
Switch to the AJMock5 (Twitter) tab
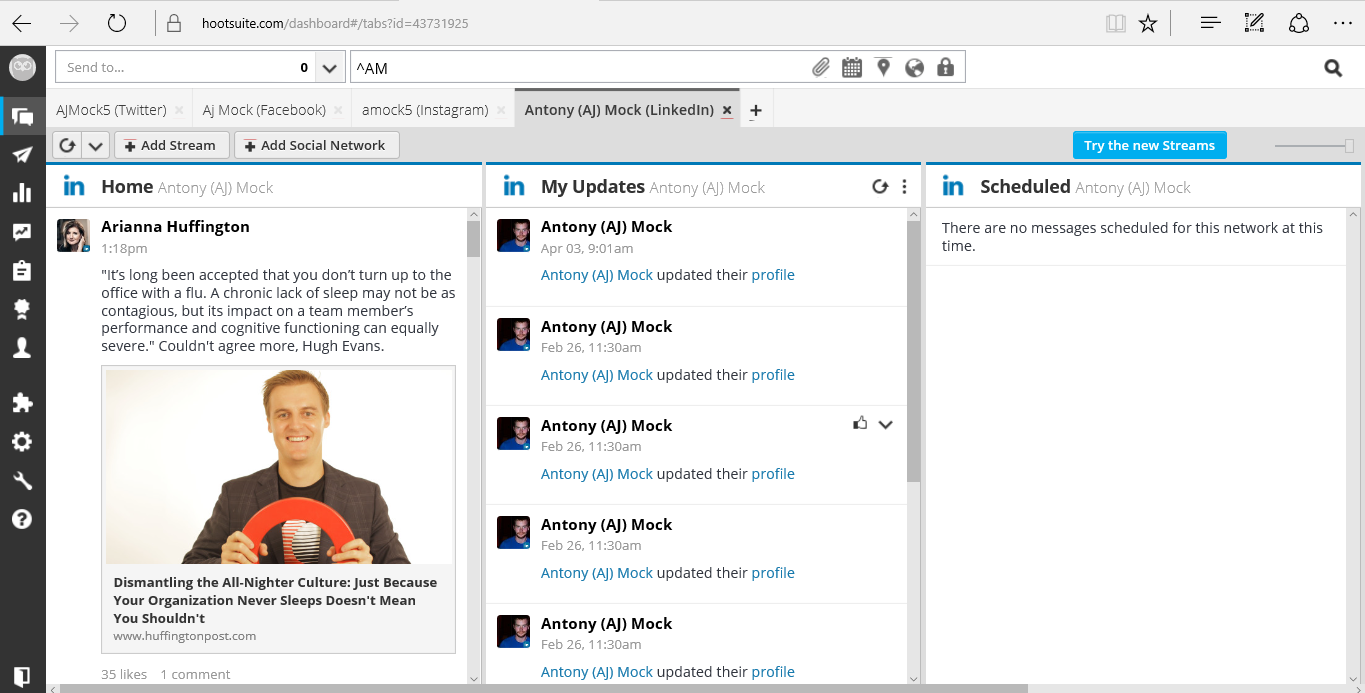[111, 110]
